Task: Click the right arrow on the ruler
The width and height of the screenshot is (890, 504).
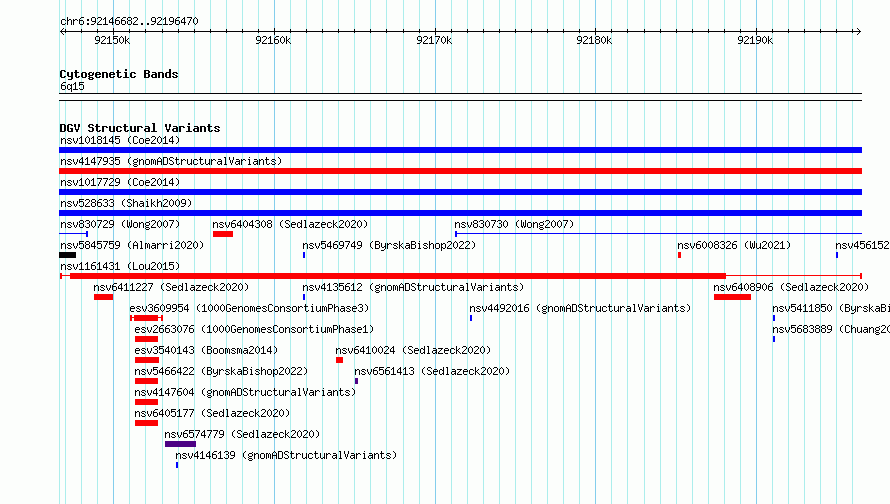Action: point(858,31)
